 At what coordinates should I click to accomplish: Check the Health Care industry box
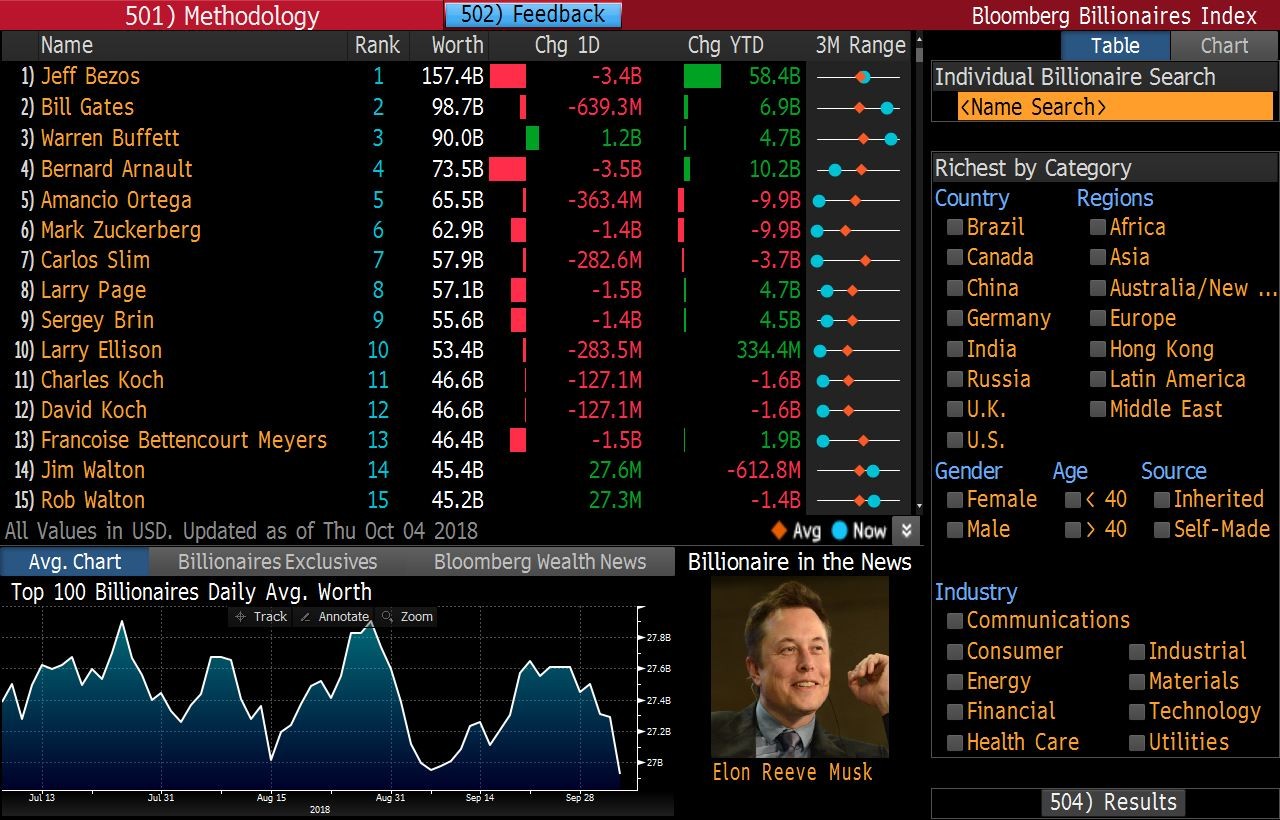[955, 743]
